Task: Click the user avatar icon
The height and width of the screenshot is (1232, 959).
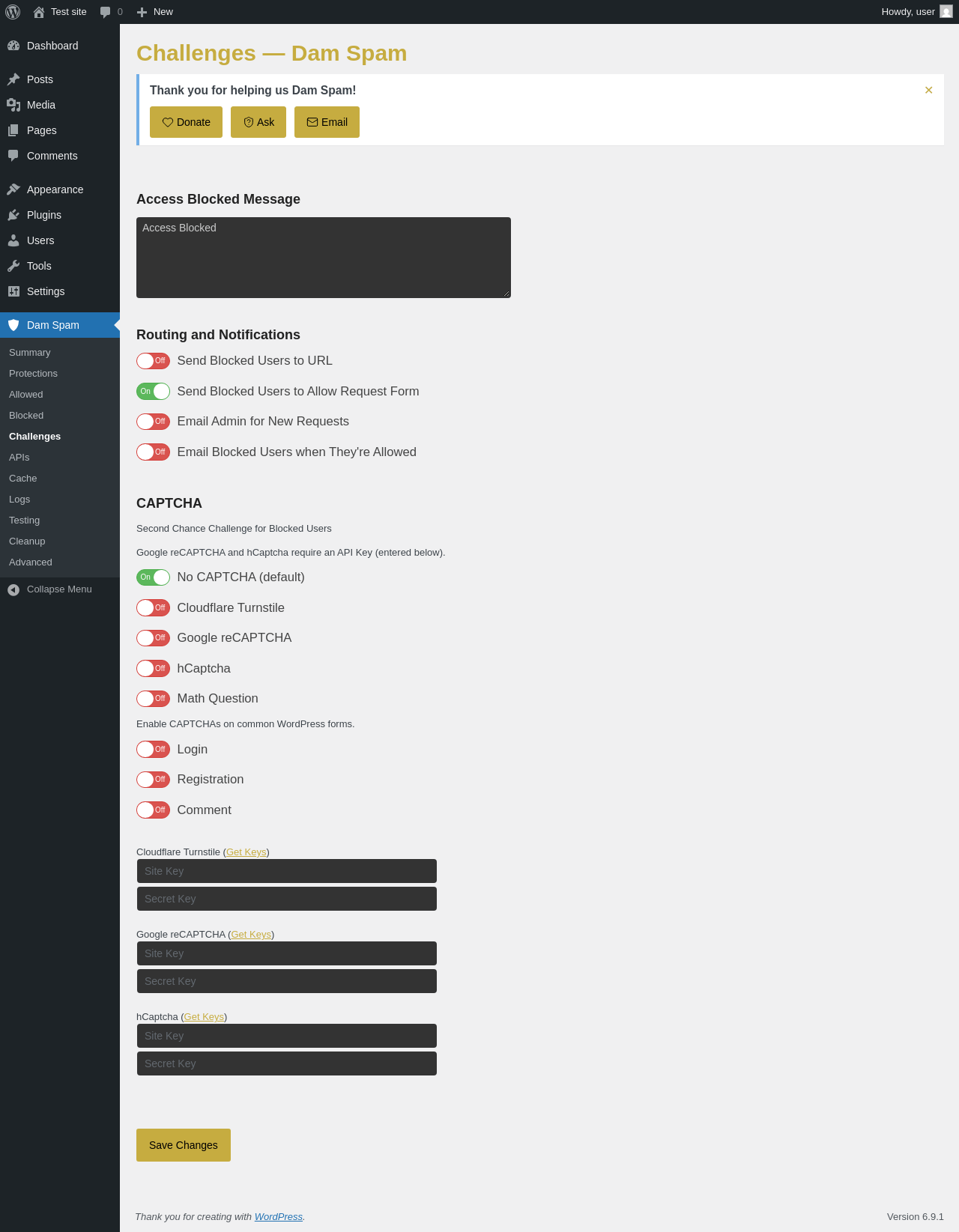Action: pyautogui.click(x=946, y=12)
